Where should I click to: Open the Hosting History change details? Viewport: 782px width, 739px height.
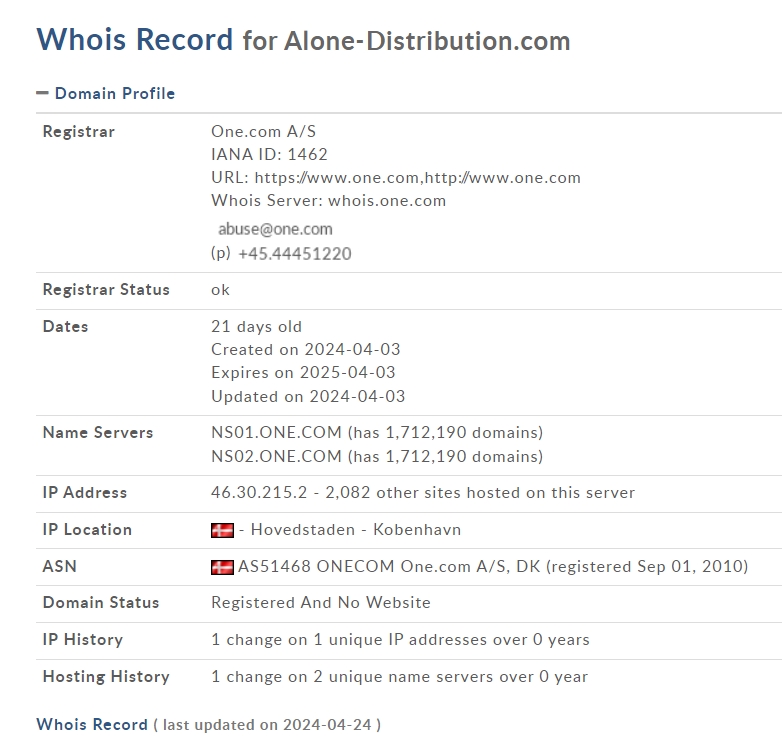tap(399, 676)
